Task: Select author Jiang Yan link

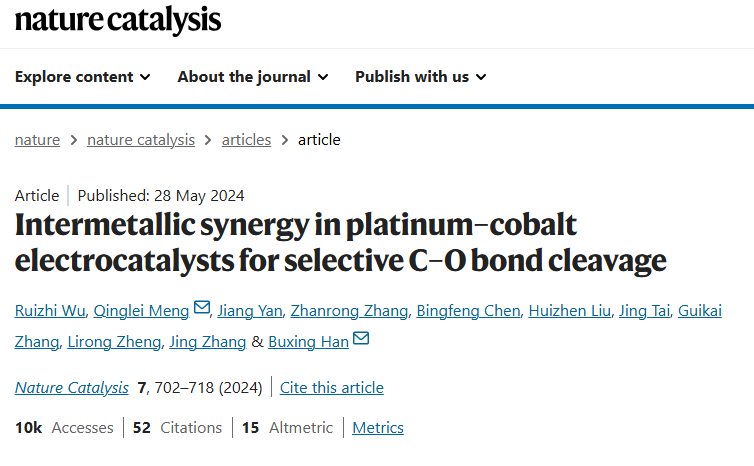Action: coord(250,311)
